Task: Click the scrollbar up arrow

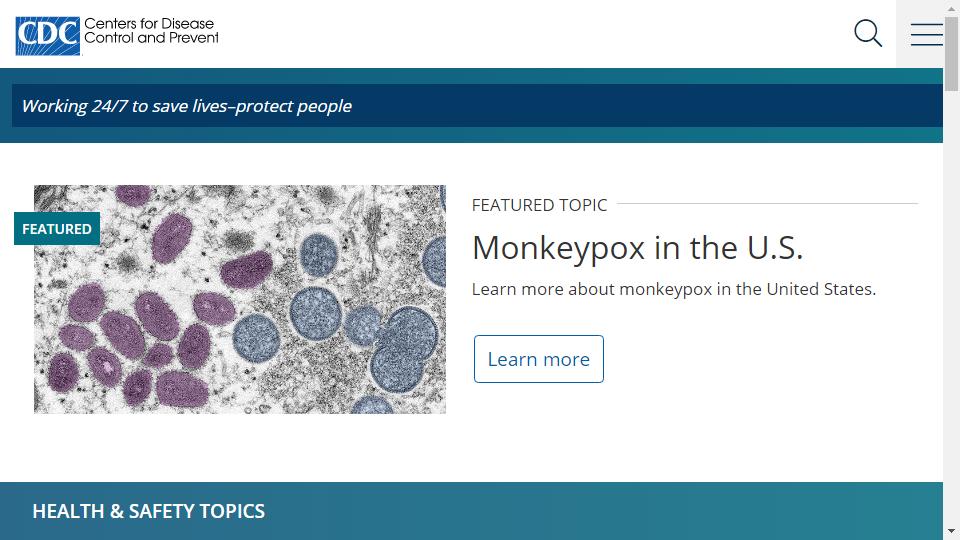Action: tap(951, 7)
